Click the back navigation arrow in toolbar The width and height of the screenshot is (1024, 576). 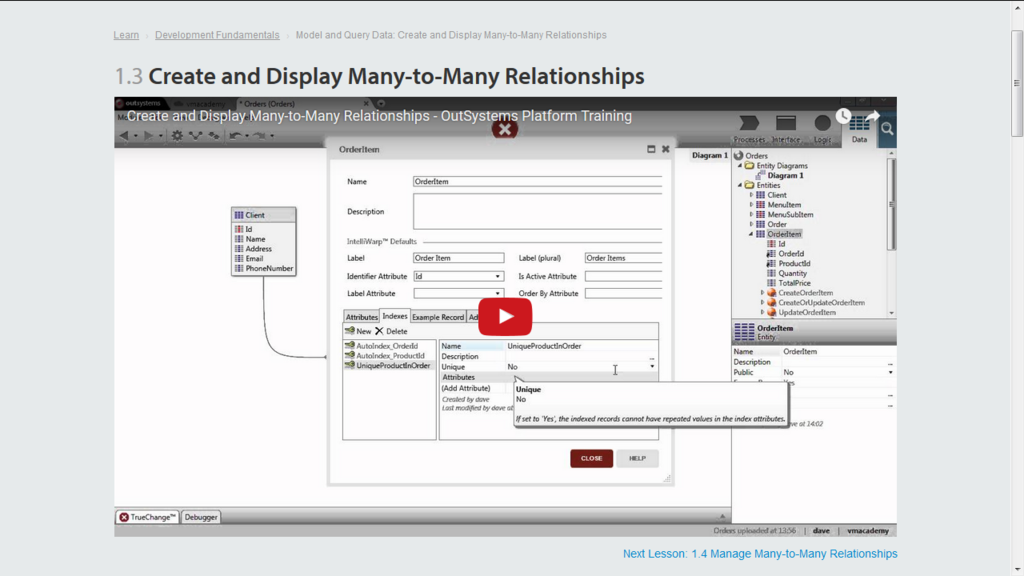tap(124, 136)
